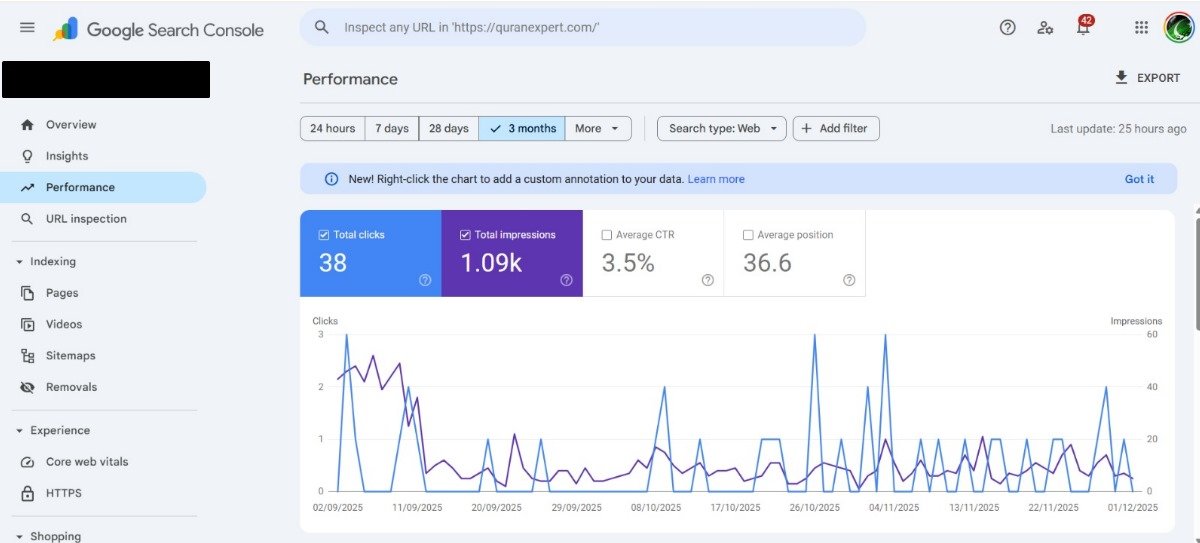
Task: Click the users and settings icon
Action: (x=1045, y=28)
